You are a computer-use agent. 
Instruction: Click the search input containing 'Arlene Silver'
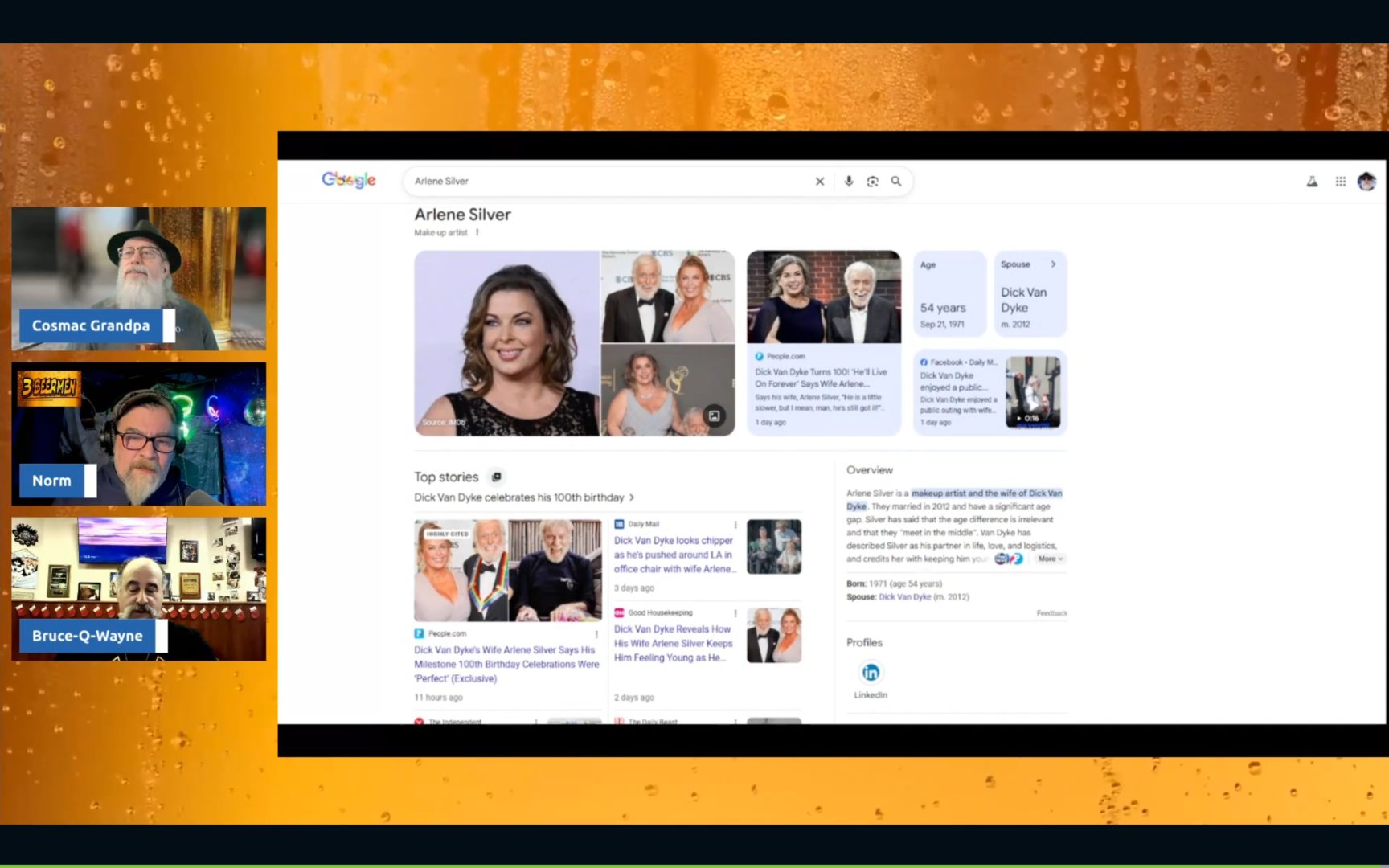point(603,182)
